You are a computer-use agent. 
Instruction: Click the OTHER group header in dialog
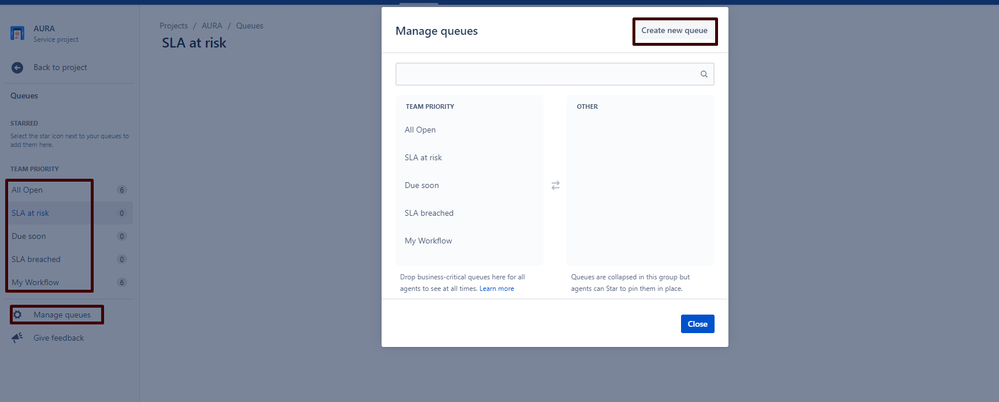tap(587, 107)
